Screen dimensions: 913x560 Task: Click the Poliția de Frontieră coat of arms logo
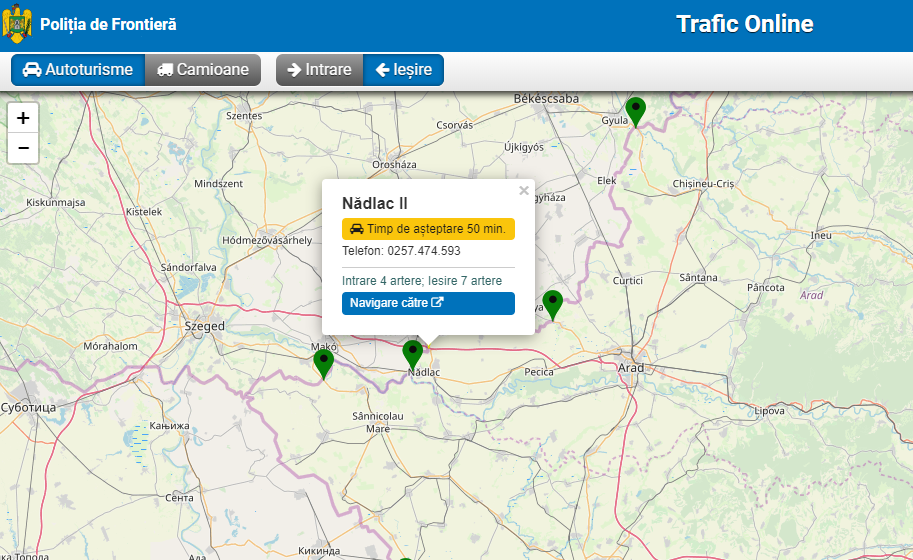coord(17,24)
